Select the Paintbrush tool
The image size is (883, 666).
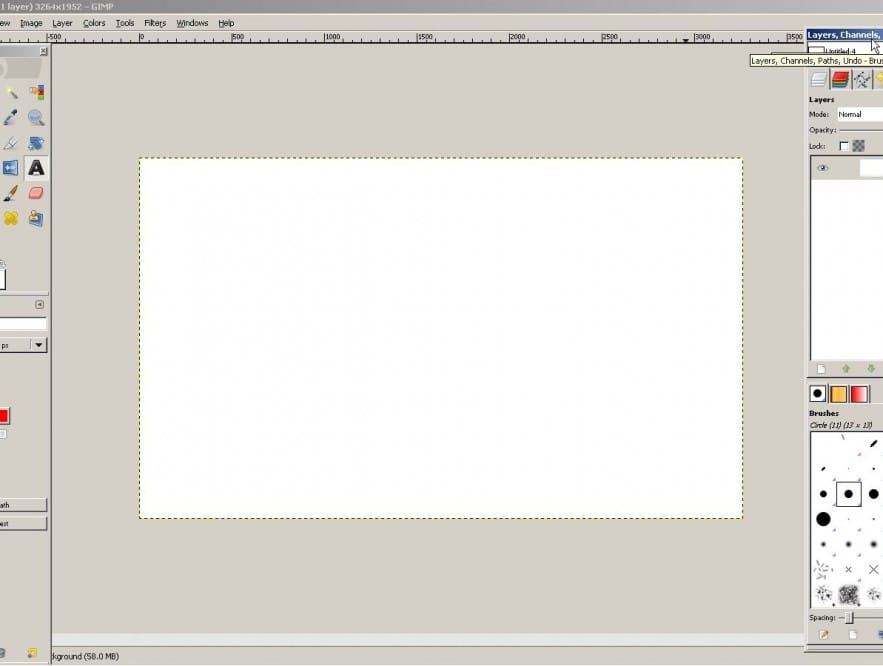[x=10, y=193]
